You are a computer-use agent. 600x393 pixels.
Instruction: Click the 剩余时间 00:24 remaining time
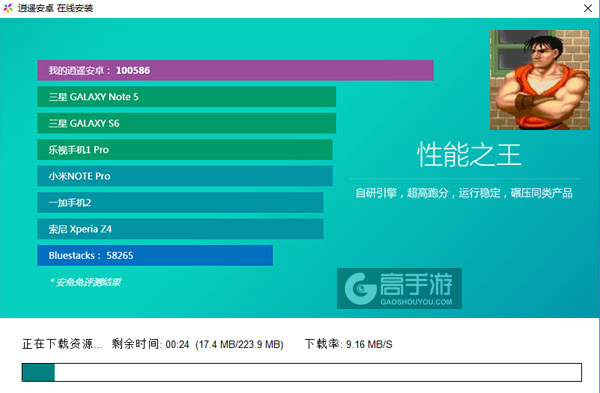pos(150,344)
